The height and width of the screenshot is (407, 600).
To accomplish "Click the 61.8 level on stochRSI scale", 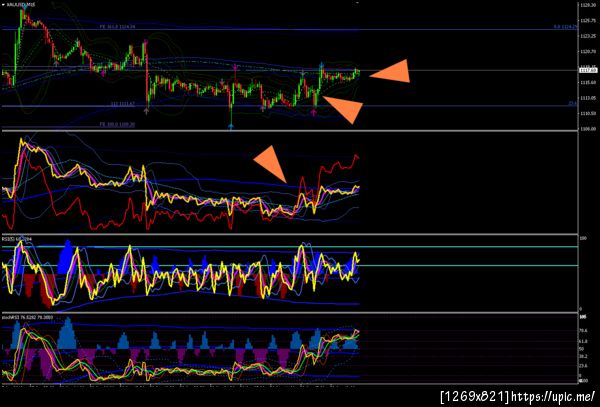I will click(584, 341).
